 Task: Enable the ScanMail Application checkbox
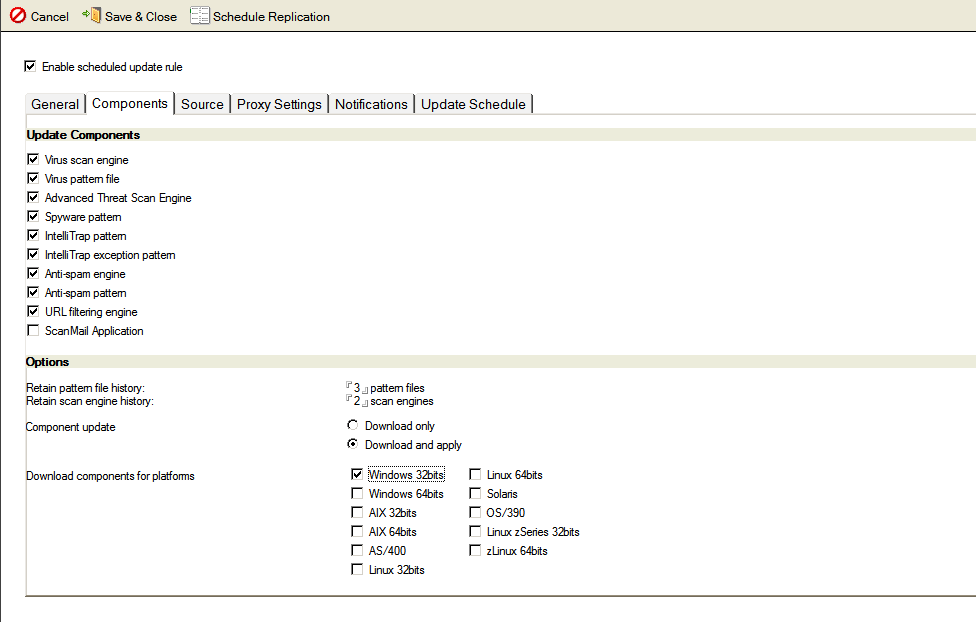tap(34, 331)
